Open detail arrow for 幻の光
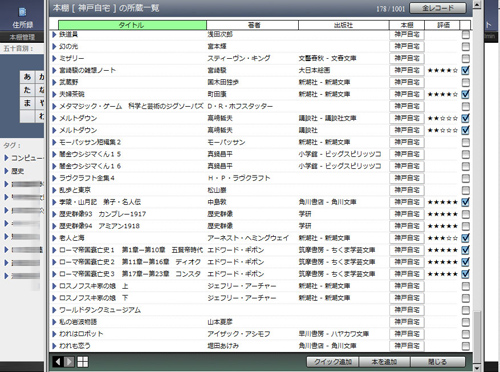 coord(54,46)
